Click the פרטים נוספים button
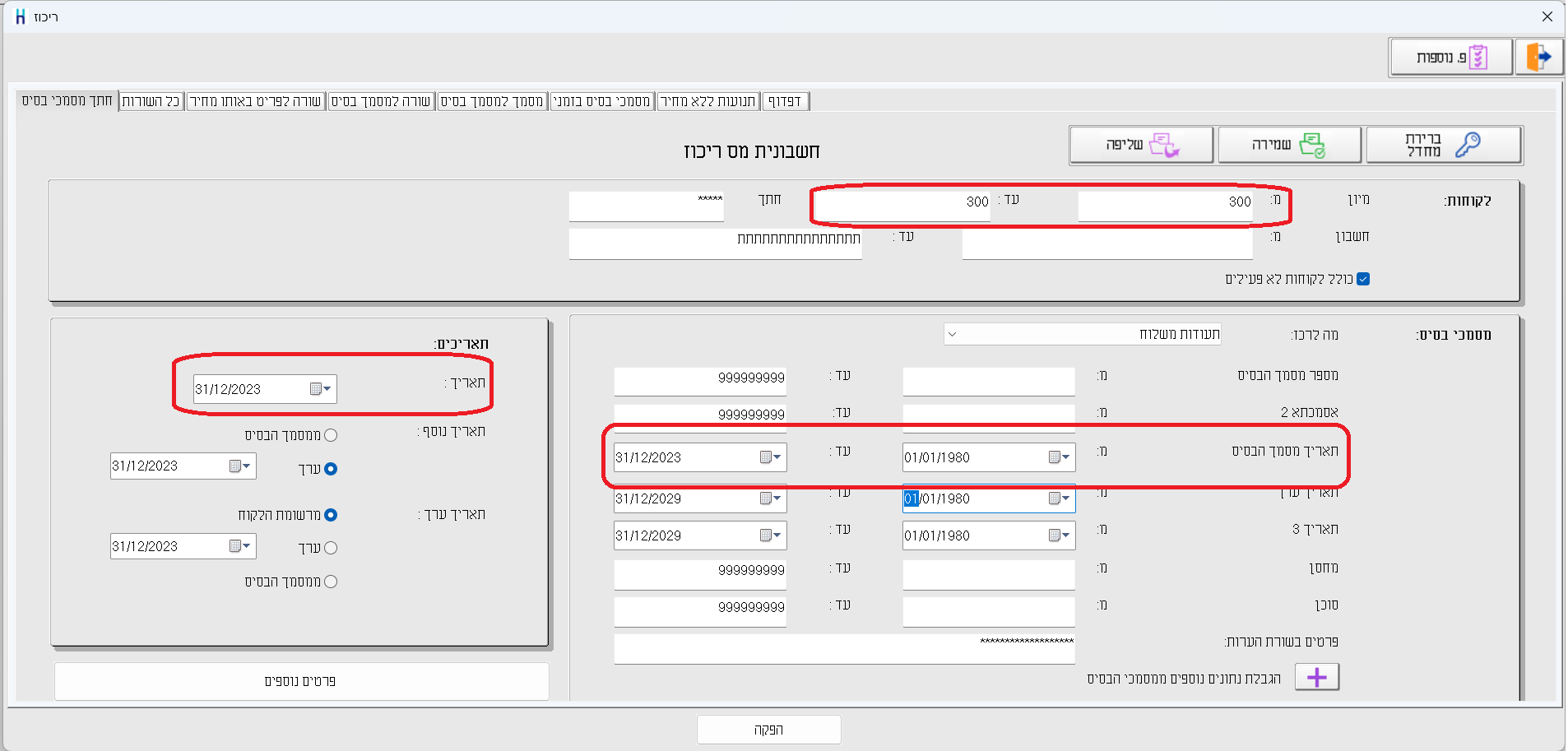1568x751 pixels. [301, 681]
